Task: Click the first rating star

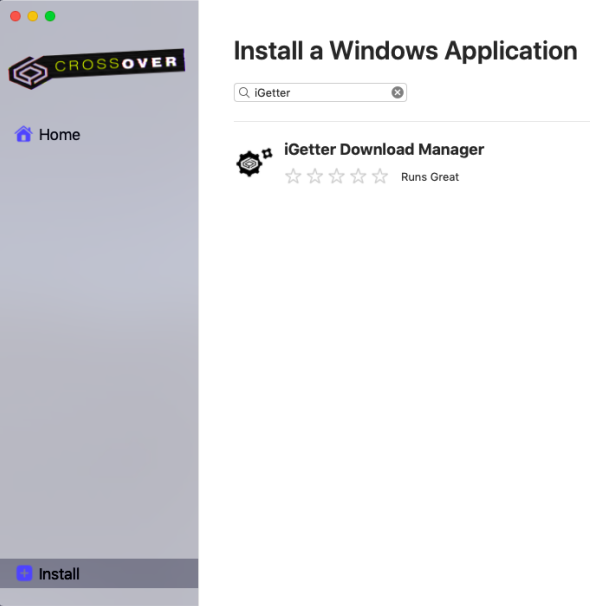Action: tap(293, 176)
